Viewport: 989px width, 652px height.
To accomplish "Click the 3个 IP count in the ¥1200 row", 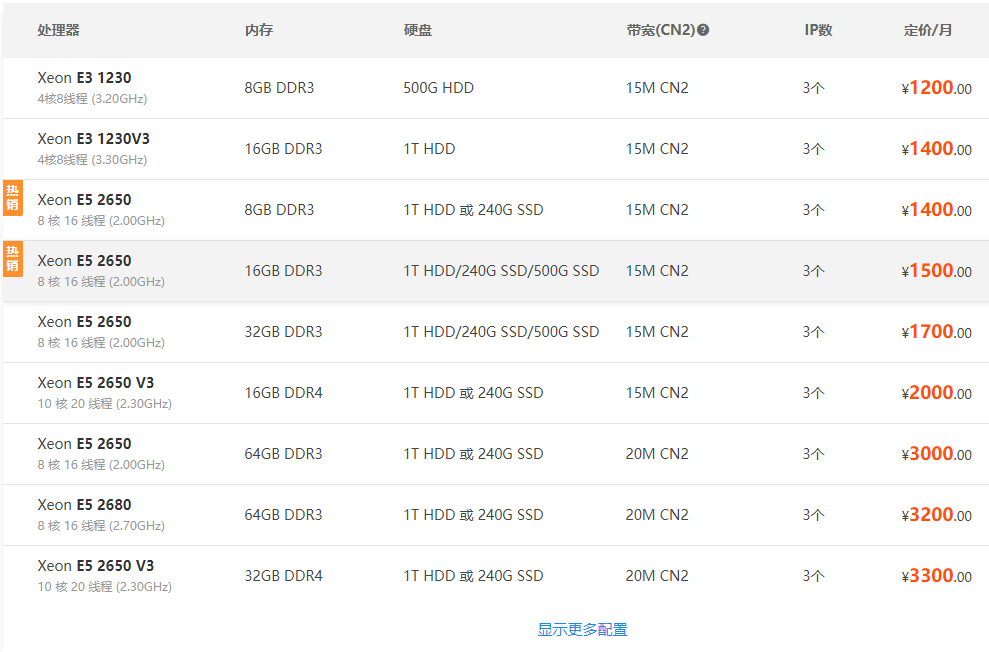I will pos(813,88).
